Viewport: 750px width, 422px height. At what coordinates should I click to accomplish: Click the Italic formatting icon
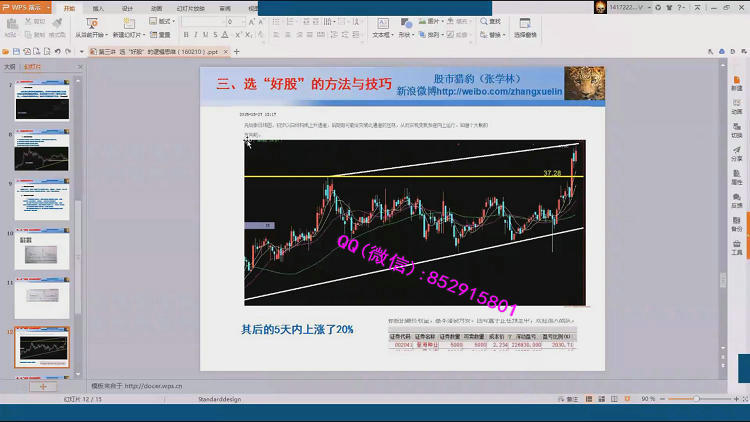pos(197,34)
